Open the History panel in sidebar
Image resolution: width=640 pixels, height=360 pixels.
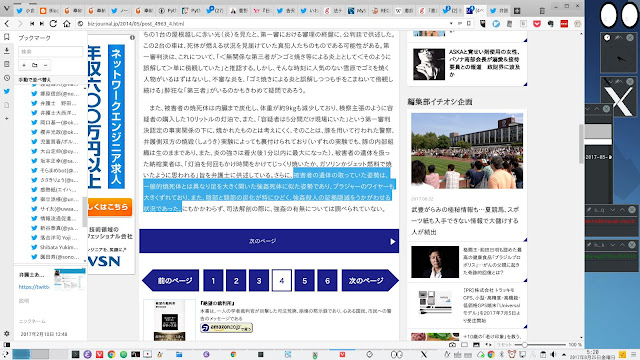pos(7,78)
